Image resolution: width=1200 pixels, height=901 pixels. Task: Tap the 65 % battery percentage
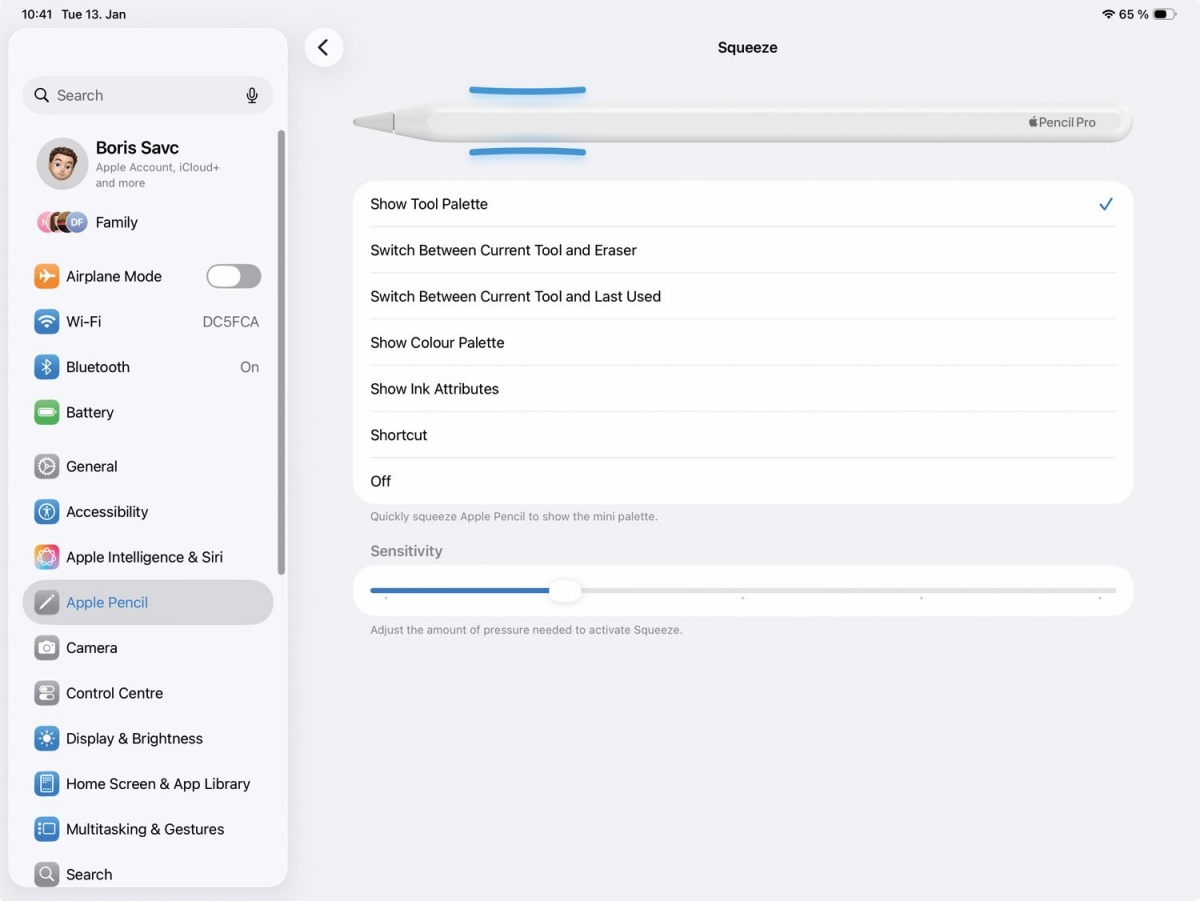(x=1133, y=14)
